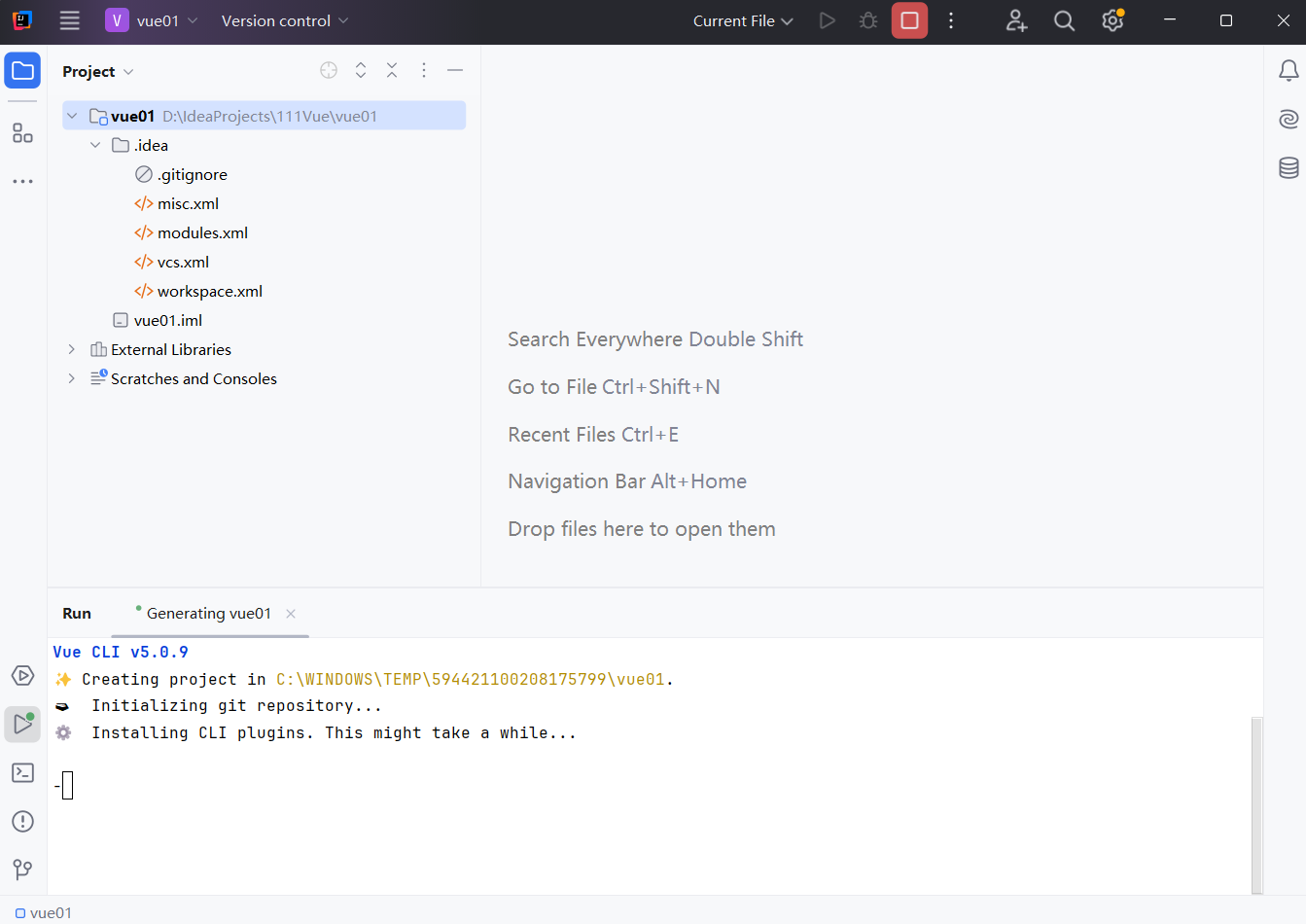Click the Debug bug icon
1306x924 pixels.
click(868, 20)
